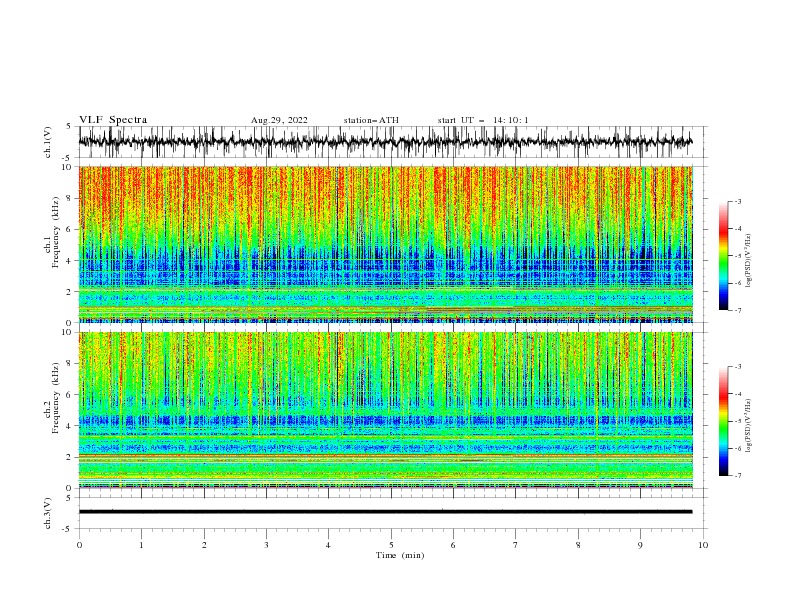Click the "-3" label on ch.1 colorbar
The height and width of the screenshot is (612, 792).
738,201
